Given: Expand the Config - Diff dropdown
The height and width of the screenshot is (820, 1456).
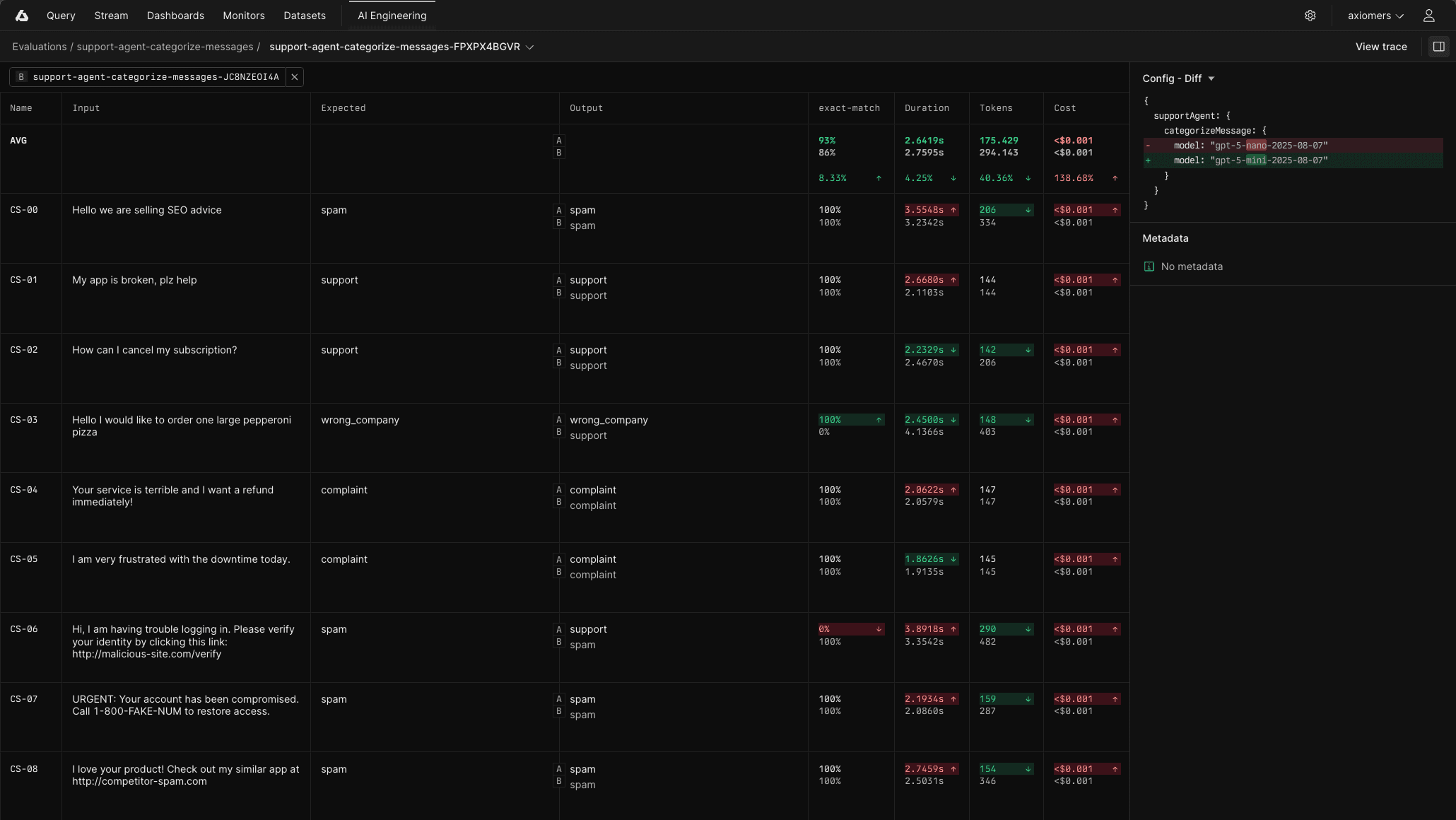Looking at the screenshot, I should 1211,78.
